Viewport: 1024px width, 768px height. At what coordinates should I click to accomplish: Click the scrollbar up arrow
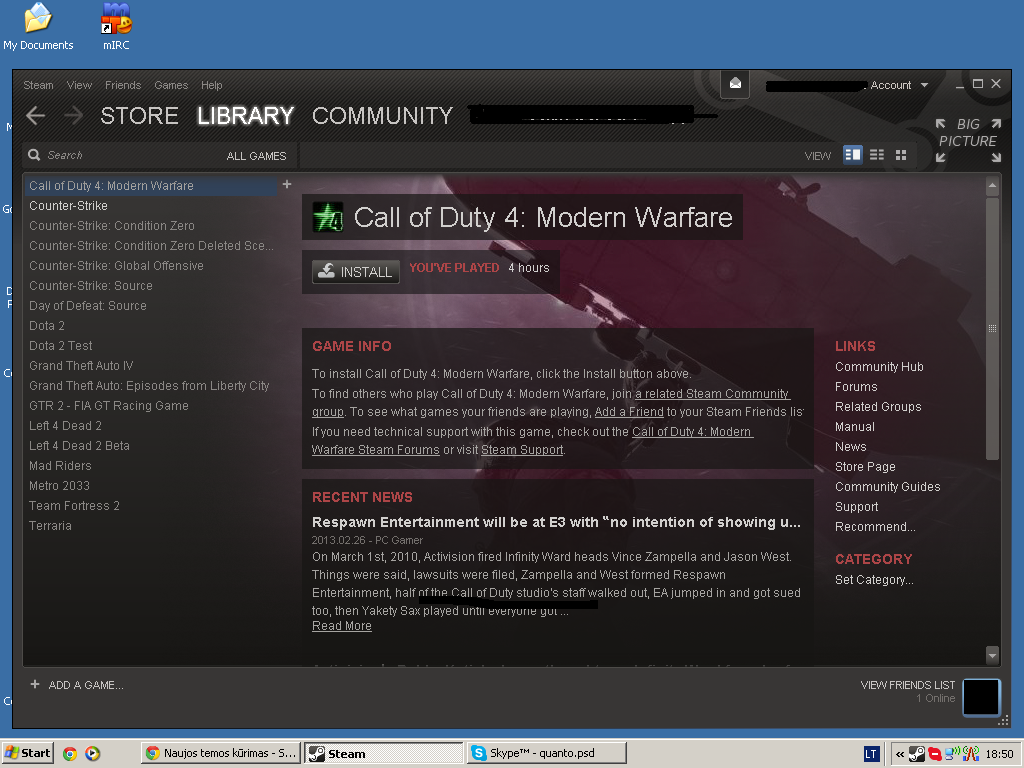coord(992,185)
